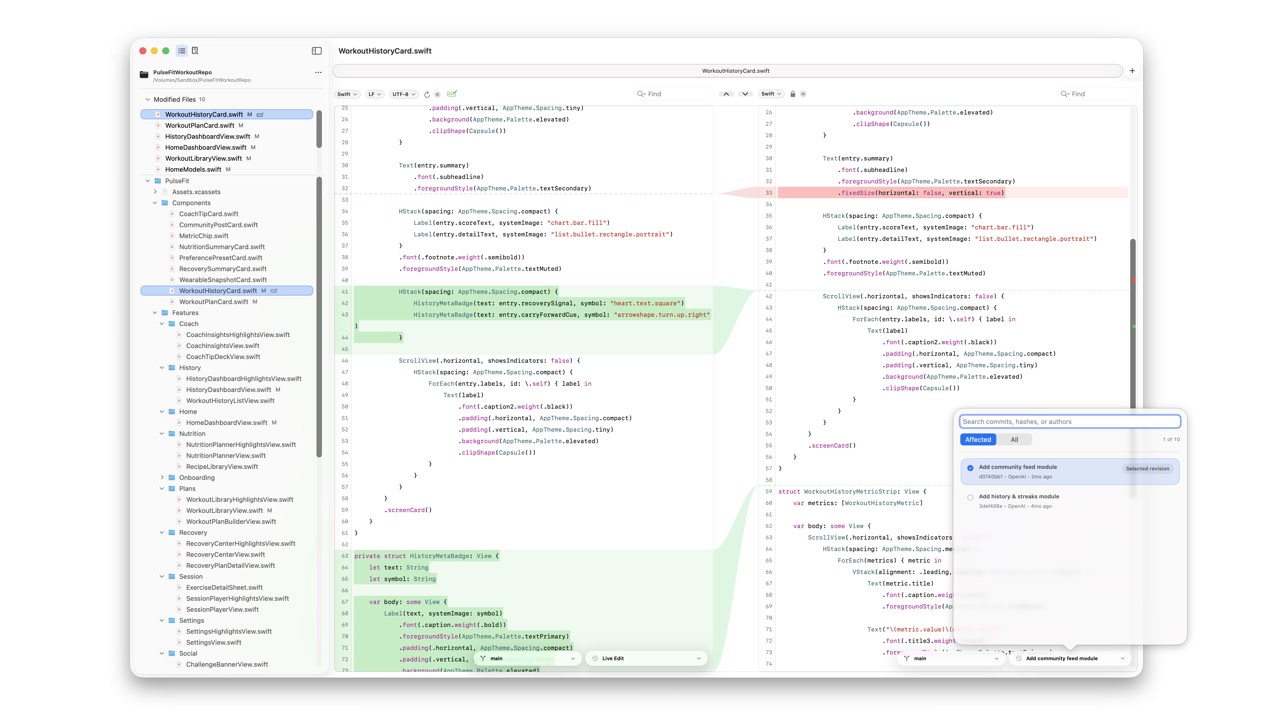Collapse the Nutrition folder
This screenshot has height=720, width=1280.
point(162,434)
